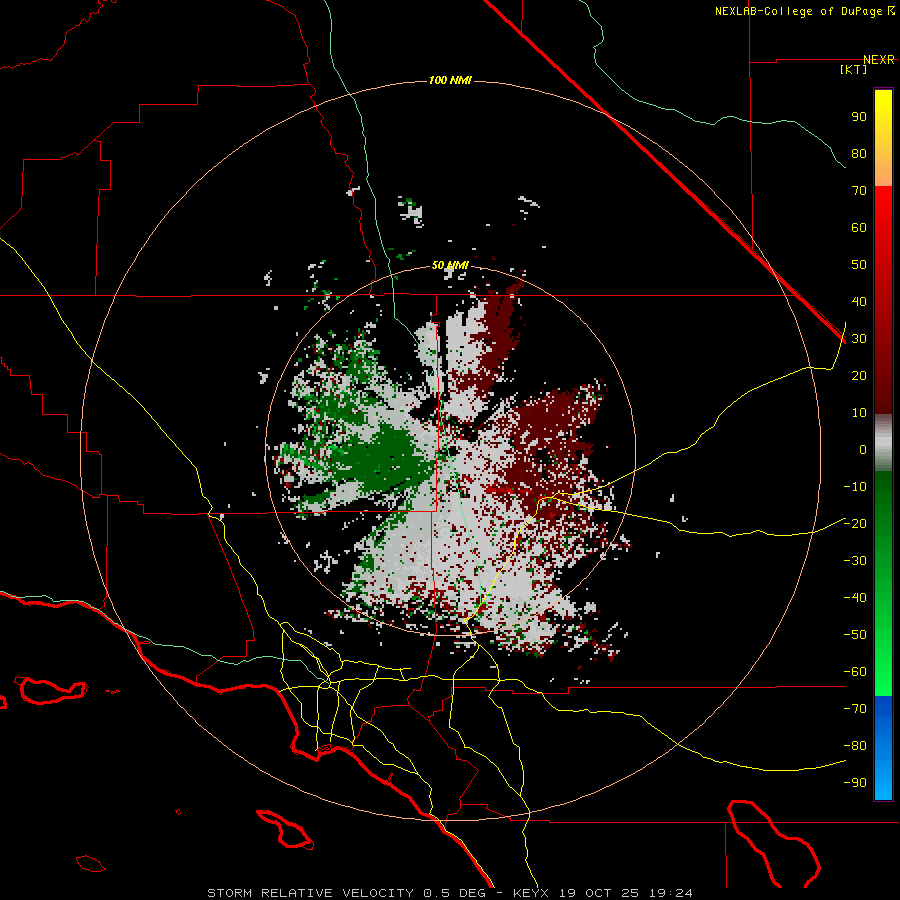This screenshot has height=900, width=900.
Task: Click the 90 value on the velocity scale
Action: pyautogui.click(x=859, y=117)
